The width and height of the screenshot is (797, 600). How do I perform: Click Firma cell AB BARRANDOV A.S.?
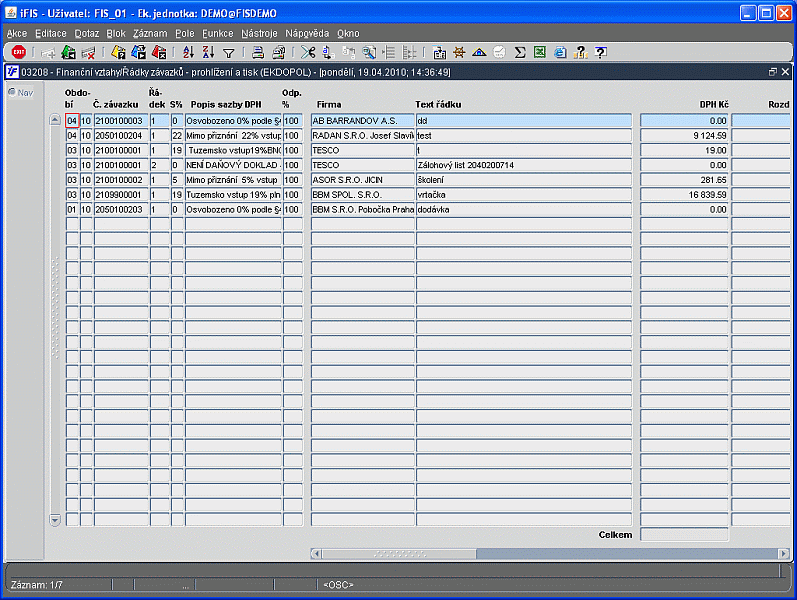(x=362, y=121)
